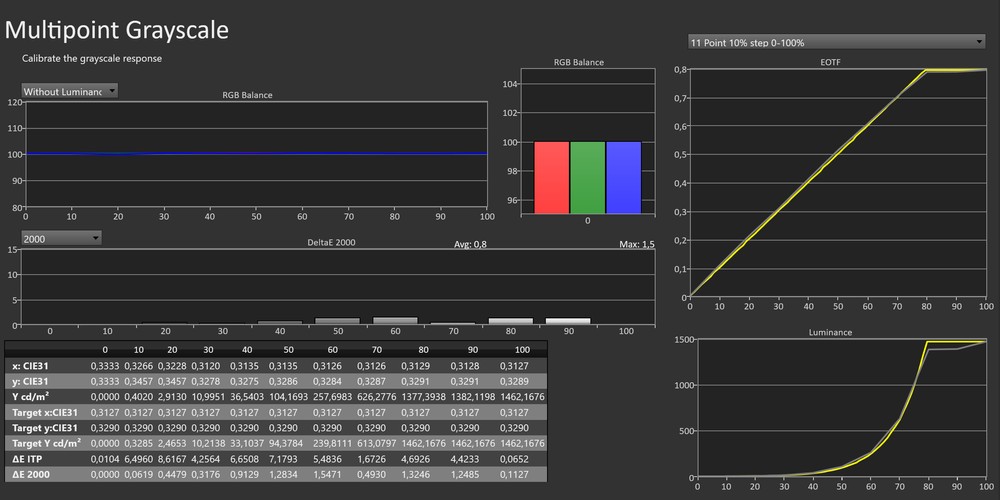Open the 'Without Luminance' dropdown

coord(69,91)
